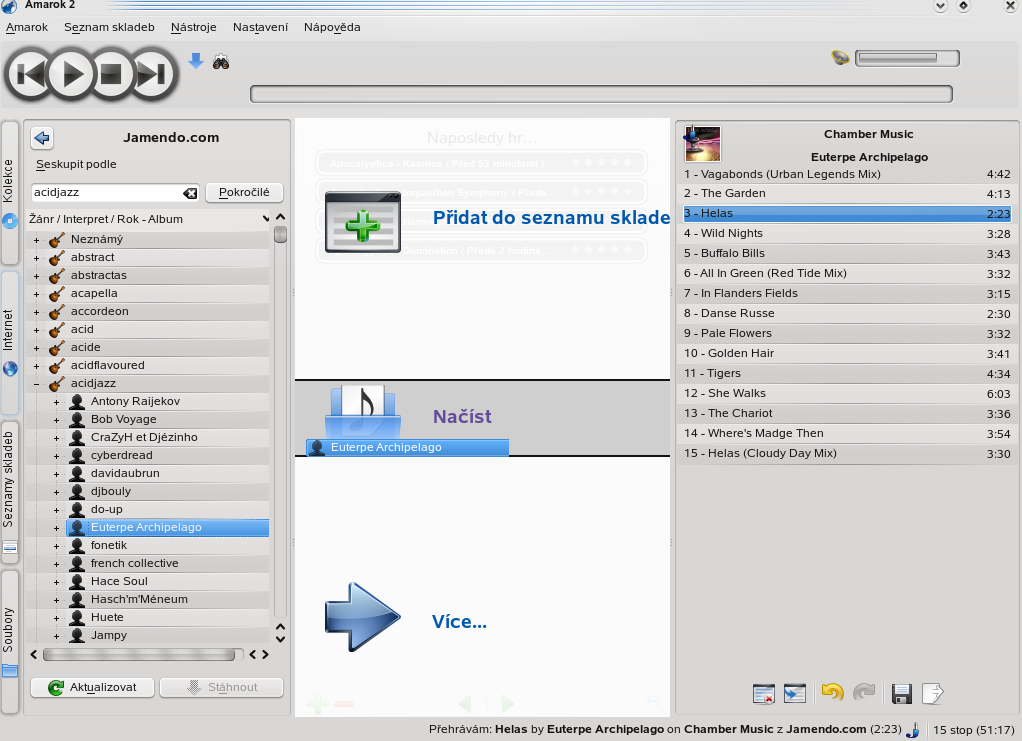Viewport: 1022px width, 741px height.
Task: Click the Aktualizovat button
Action: tap(91, 687)
